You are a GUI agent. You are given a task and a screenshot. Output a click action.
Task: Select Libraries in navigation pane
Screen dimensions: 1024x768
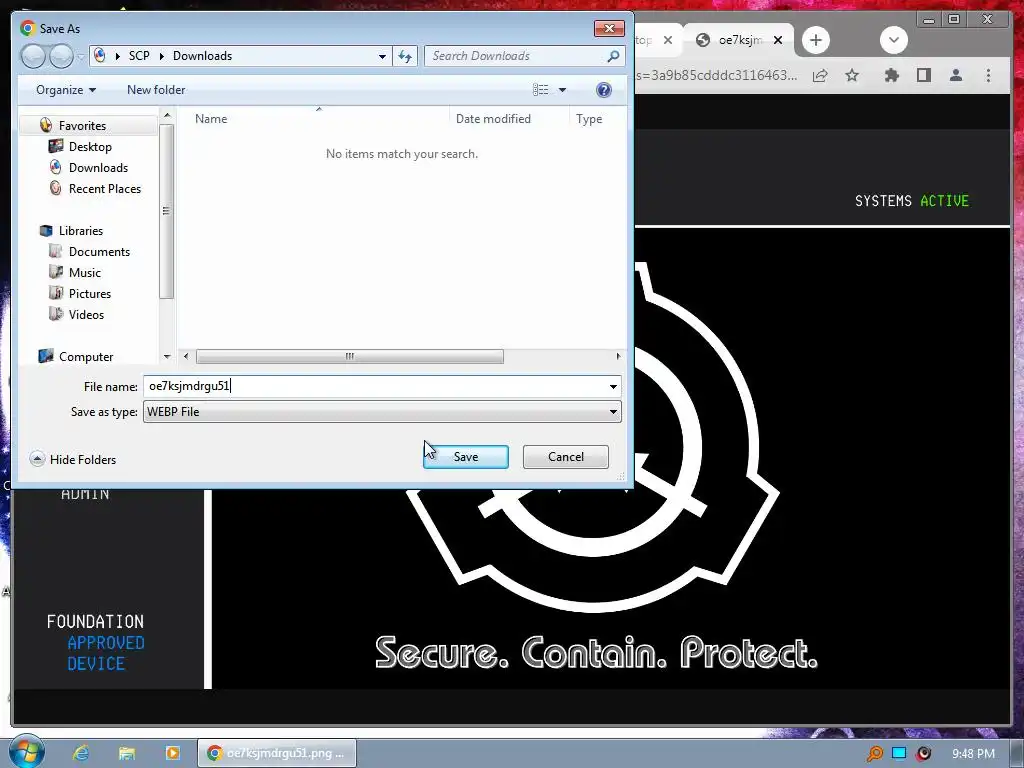tap(80, 231)
